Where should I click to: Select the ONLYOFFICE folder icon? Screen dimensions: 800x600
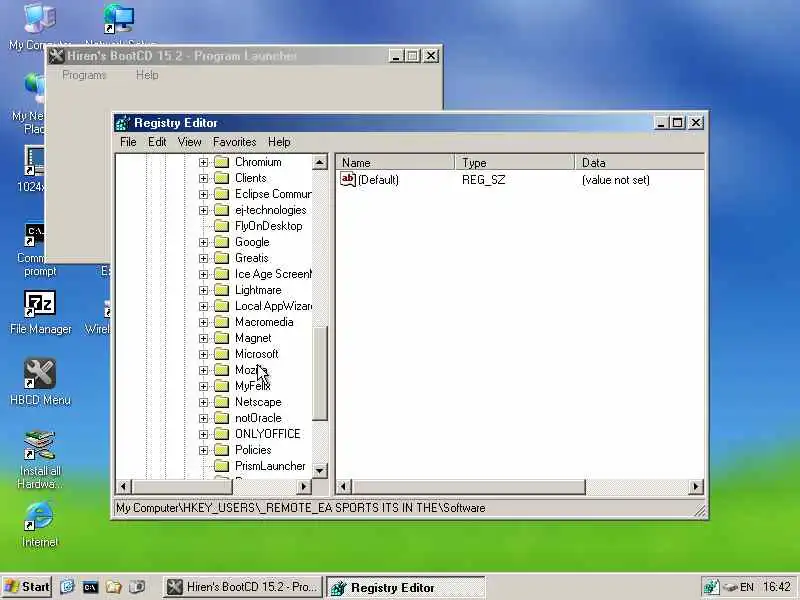pos(221,434)
